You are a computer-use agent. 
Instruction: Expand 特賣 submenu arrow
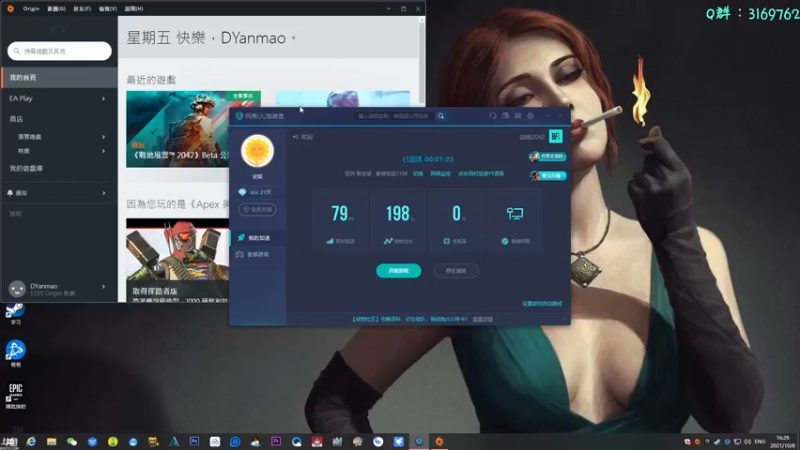click(x=104, y=151)
